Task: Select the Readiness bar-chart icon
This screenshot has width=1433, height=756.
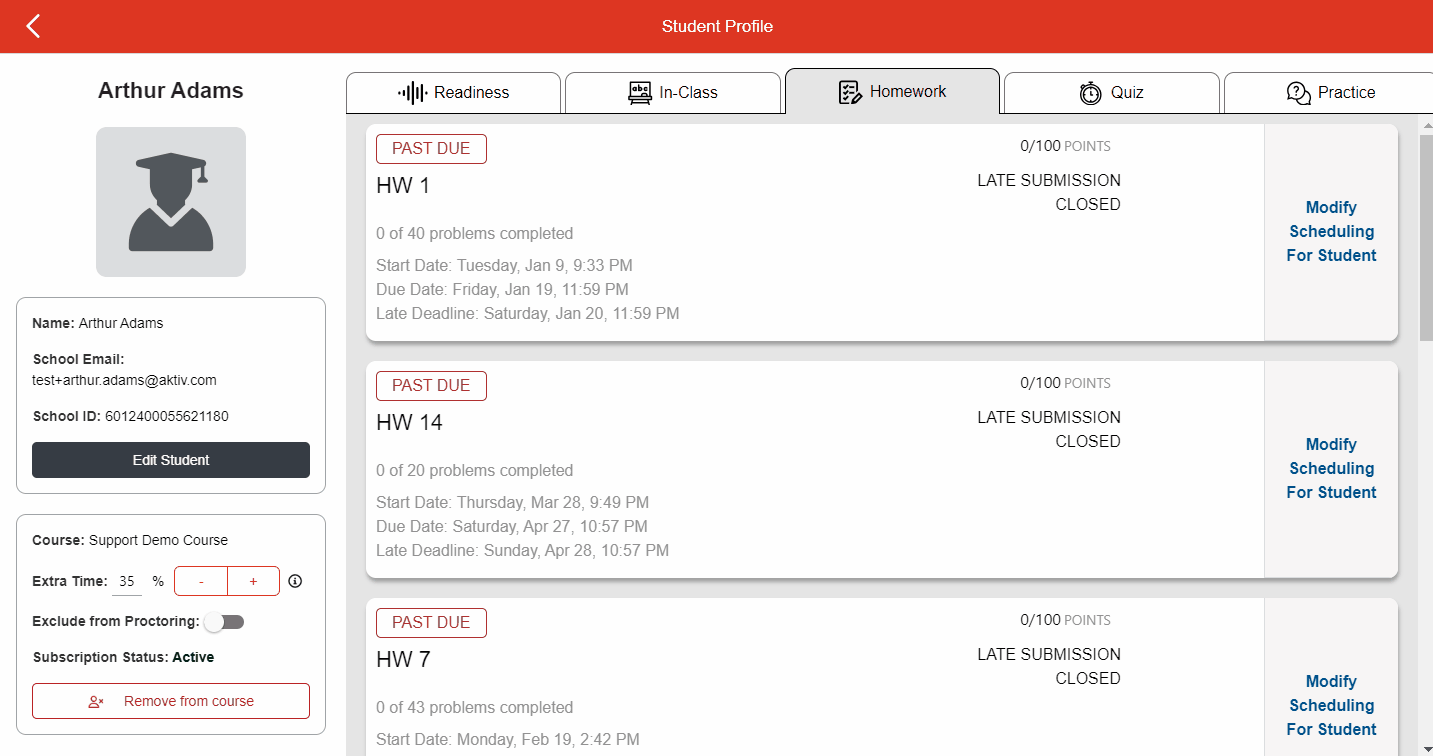Action: tap(412, 92)
